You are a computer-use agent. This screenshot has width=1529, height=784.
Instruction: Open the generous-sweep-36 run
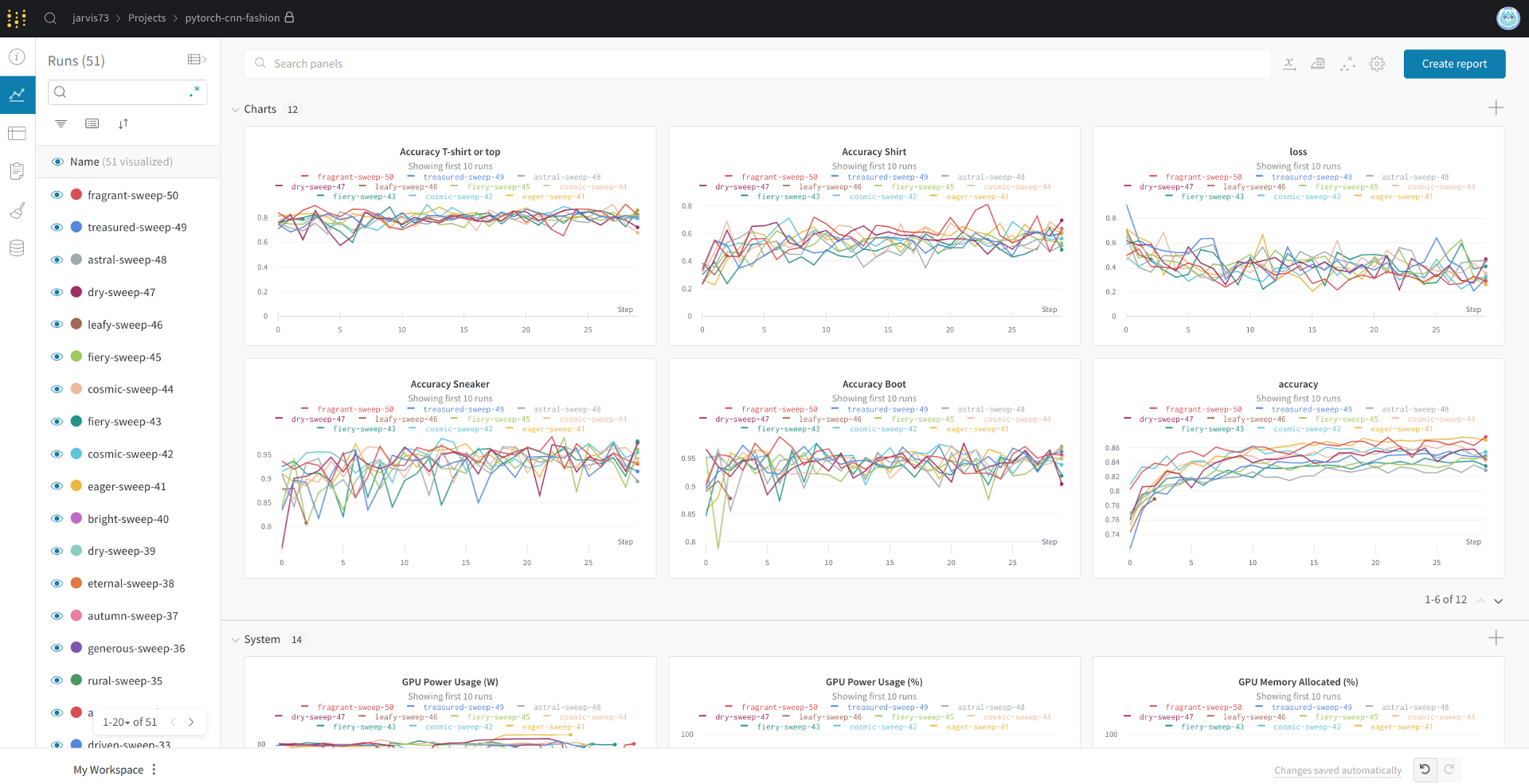[136, 649]
